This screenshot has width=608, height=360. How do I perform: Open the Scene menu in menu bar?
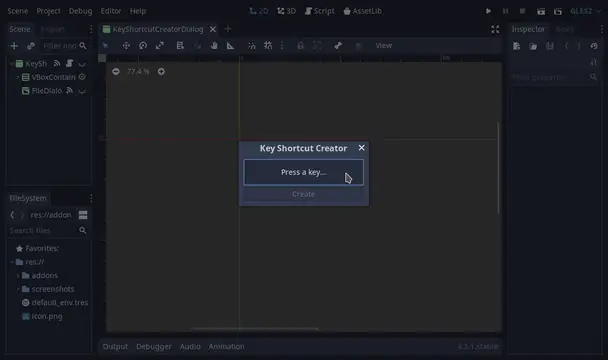(x=18, y=11)
